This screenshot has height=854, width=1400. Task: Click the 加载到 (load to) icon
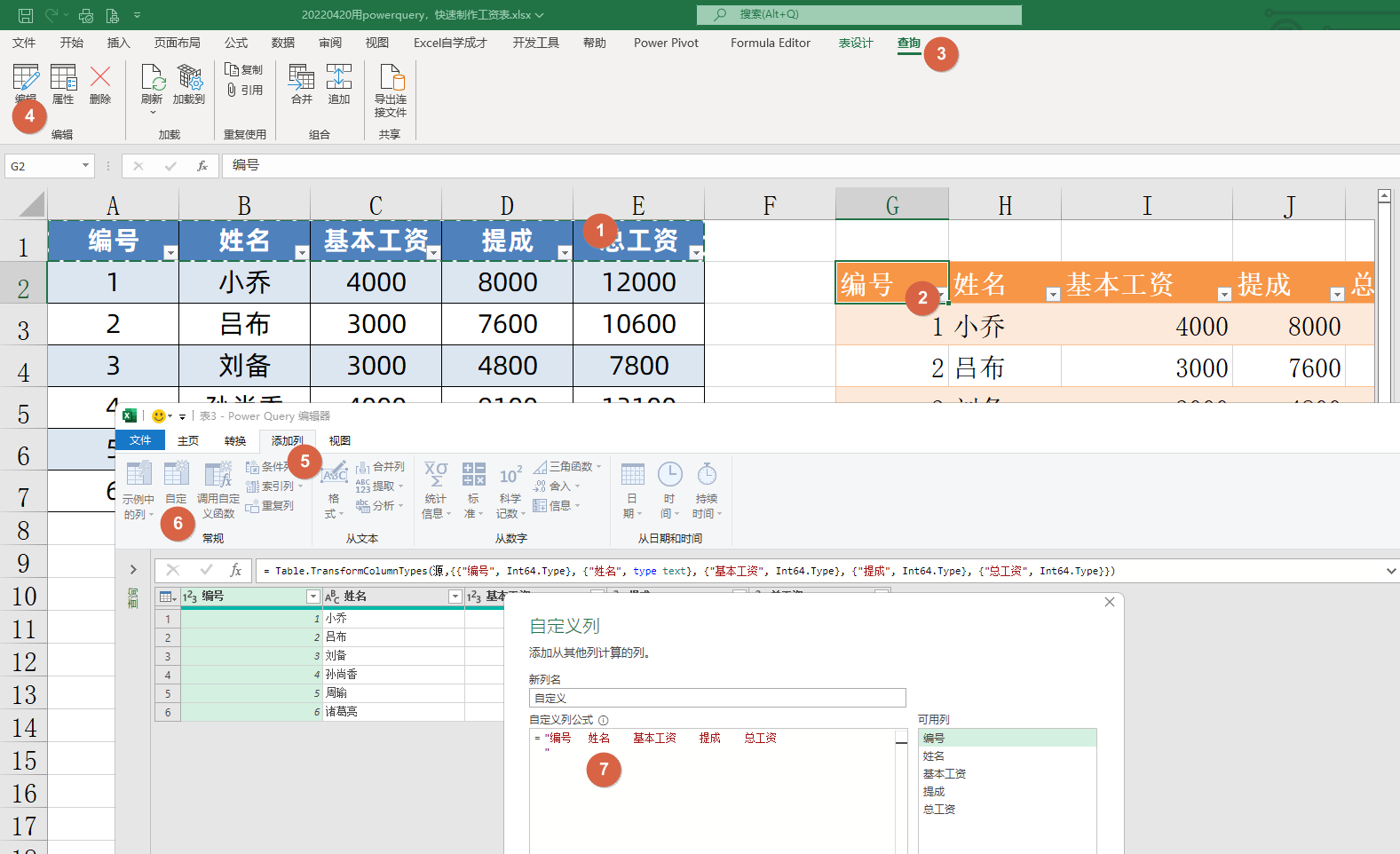pos(188,85)
